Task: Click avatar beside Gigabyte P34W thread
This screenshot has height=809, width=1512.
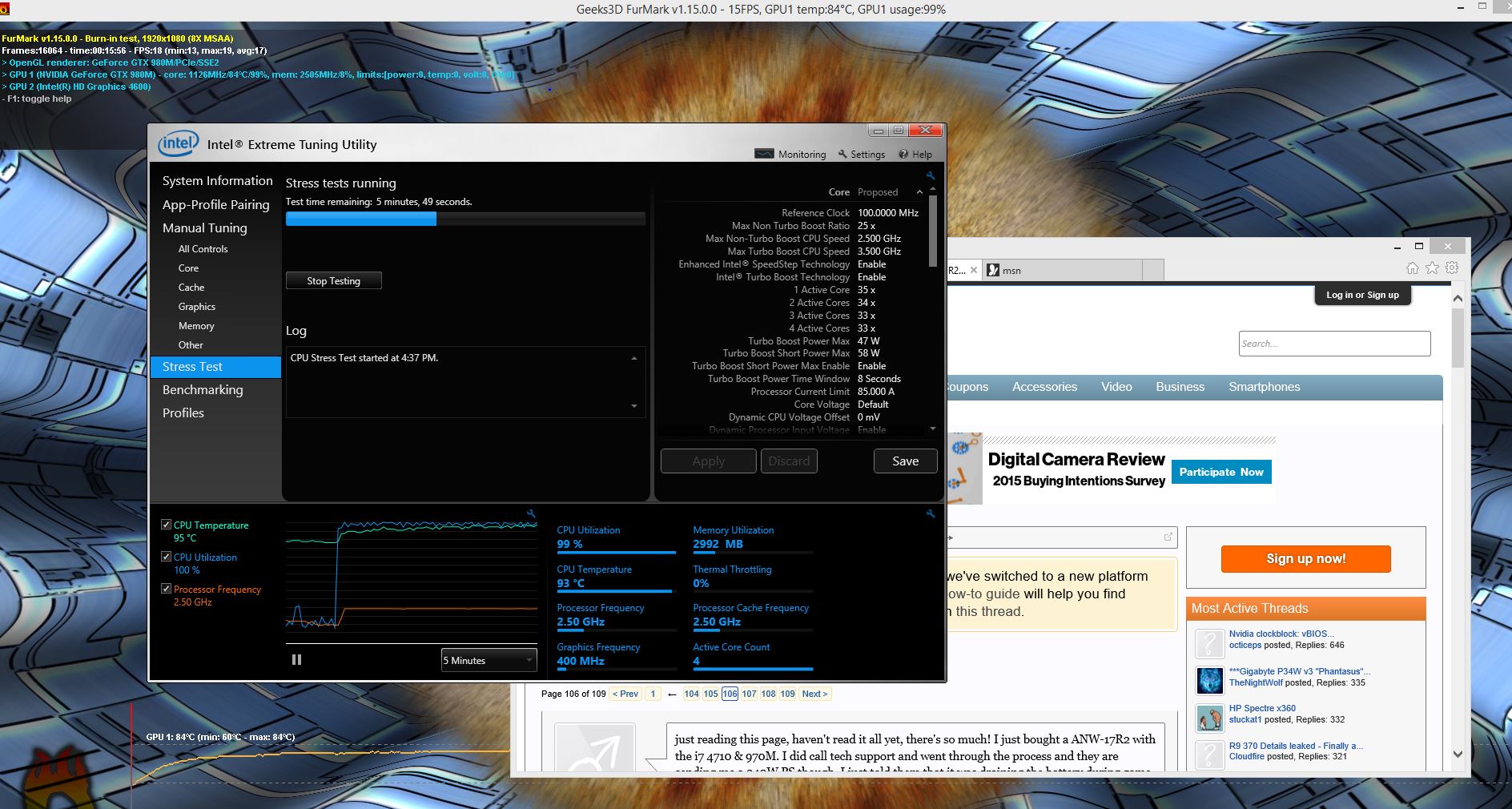Action: (x=1209, y=680)
